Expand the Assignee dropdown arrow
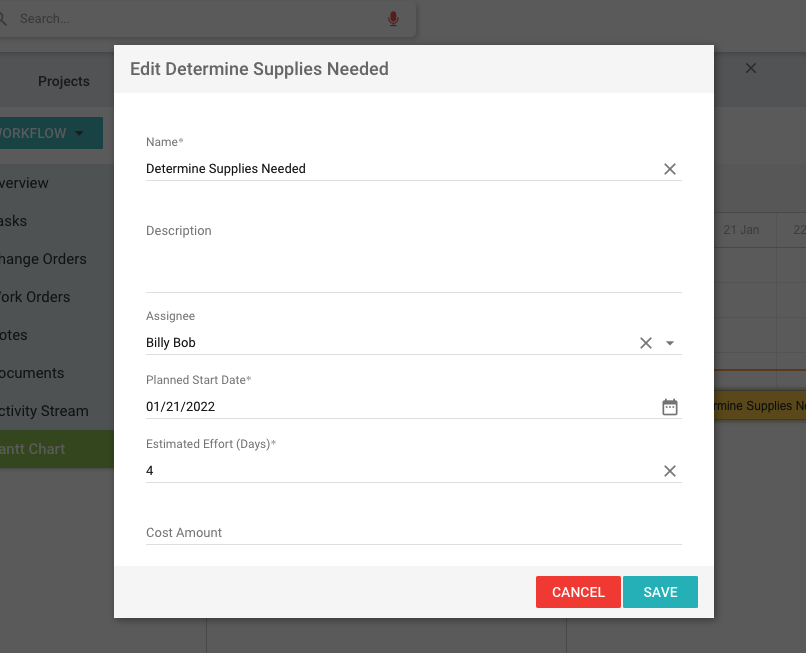806x653 pixels. pyautogui.click(x=670, y=343)
